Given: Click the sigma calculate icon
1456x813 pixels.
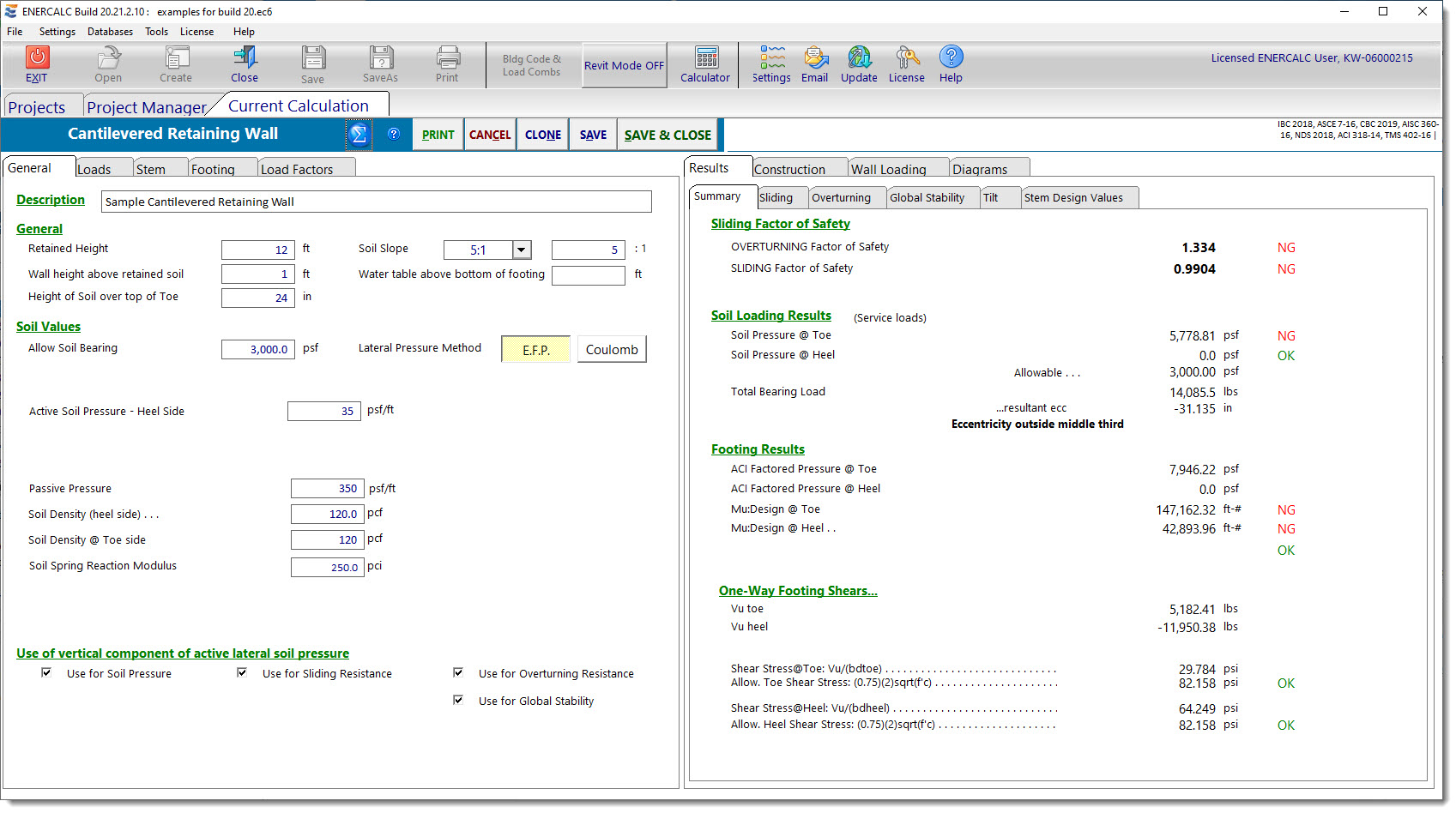Looking at the screenshot, I should [359, 135].
